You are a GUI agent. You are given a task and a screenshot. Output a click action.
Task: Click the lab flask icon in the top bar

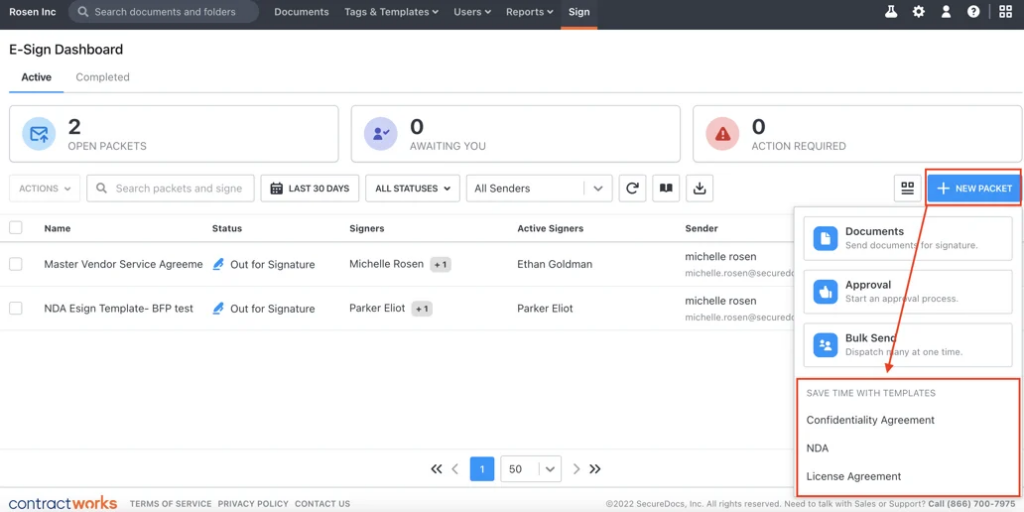891,12
